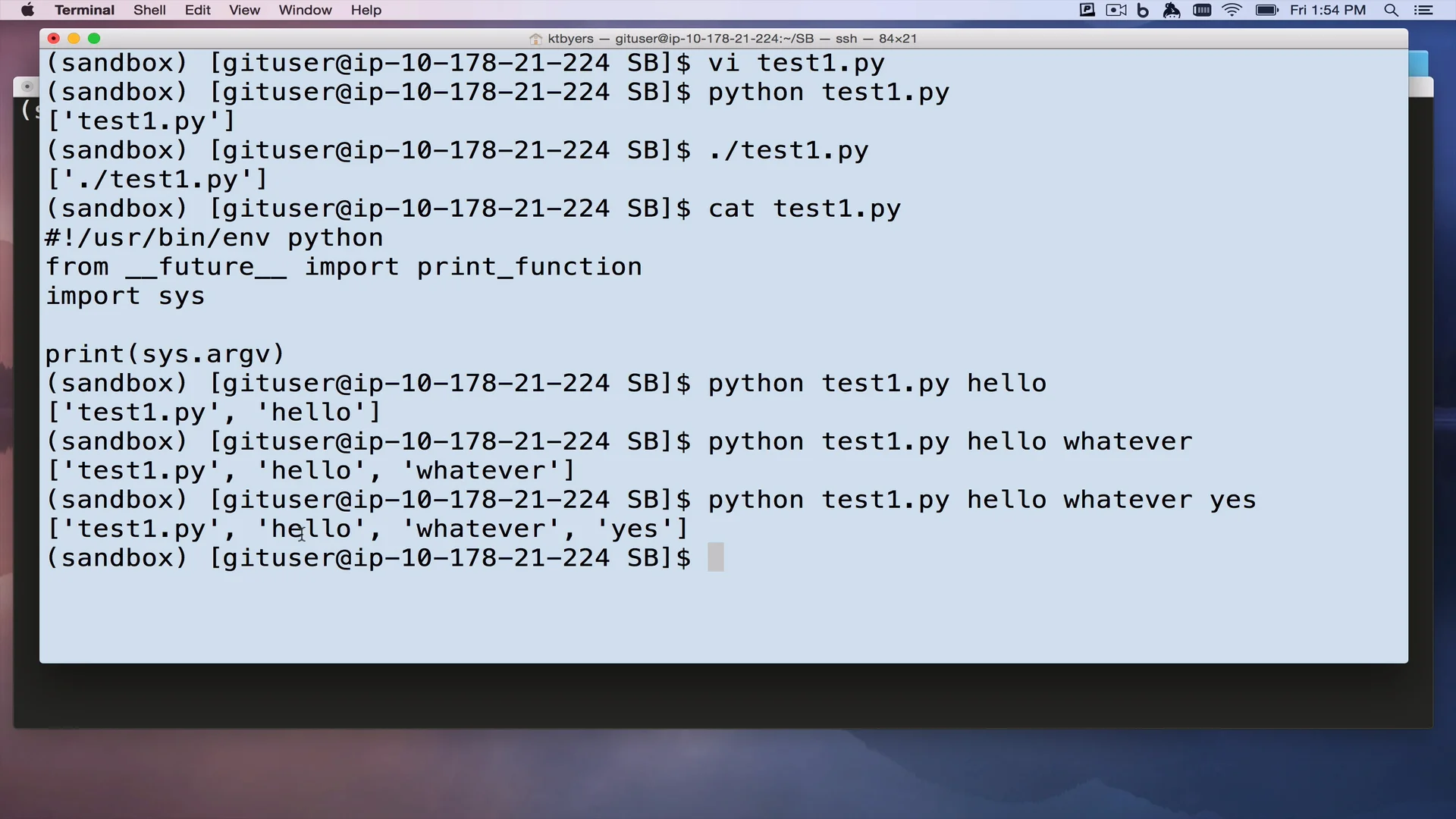Image resolution: width=1456 pixels, height=819 pixels.
Task: Open the Shell menu
Action: pyautogui.click(x=149, y=10)
